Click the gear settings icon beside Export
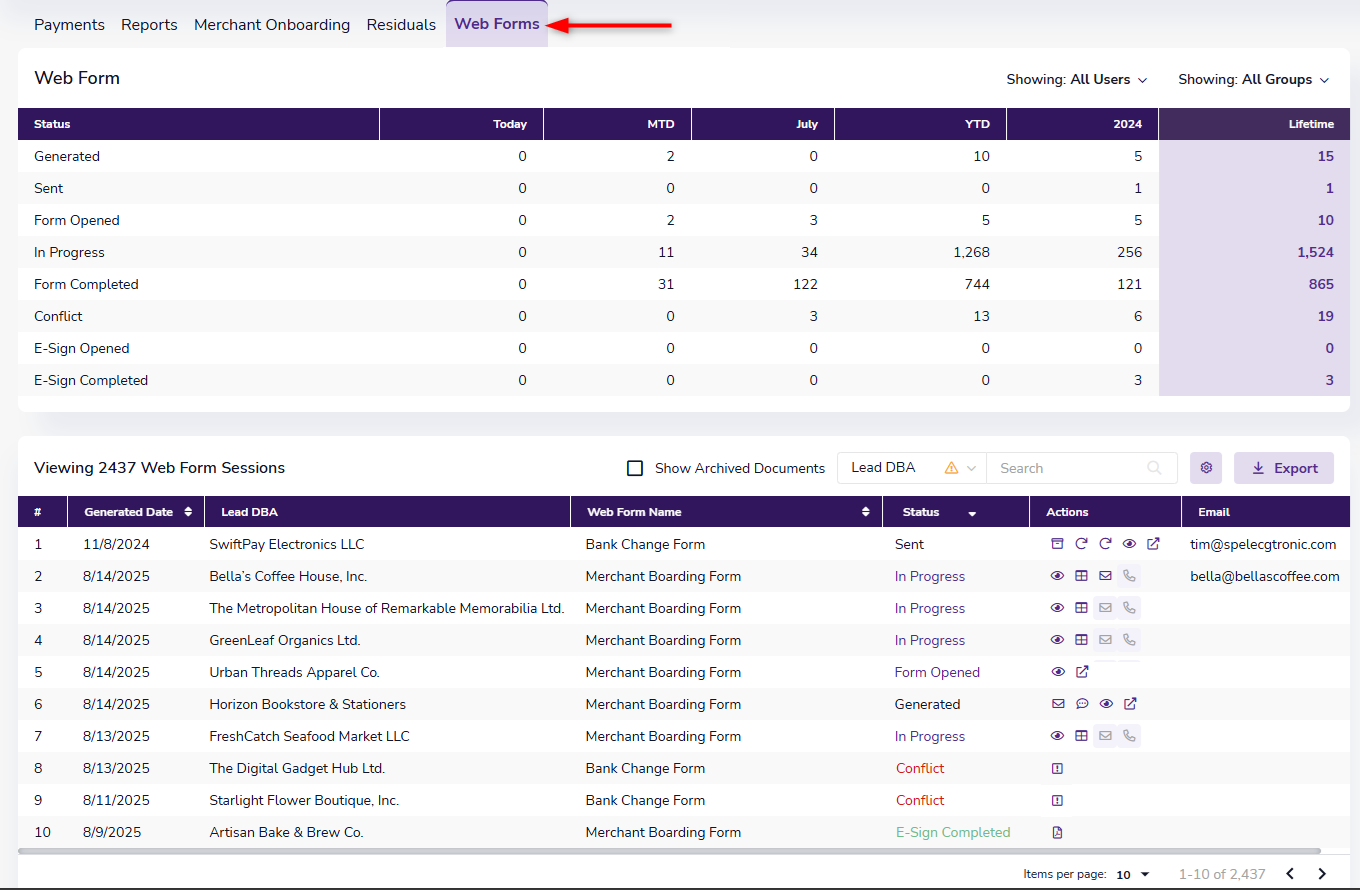Viewport: 1360px width, 890px height. [x=1206, y=468]
